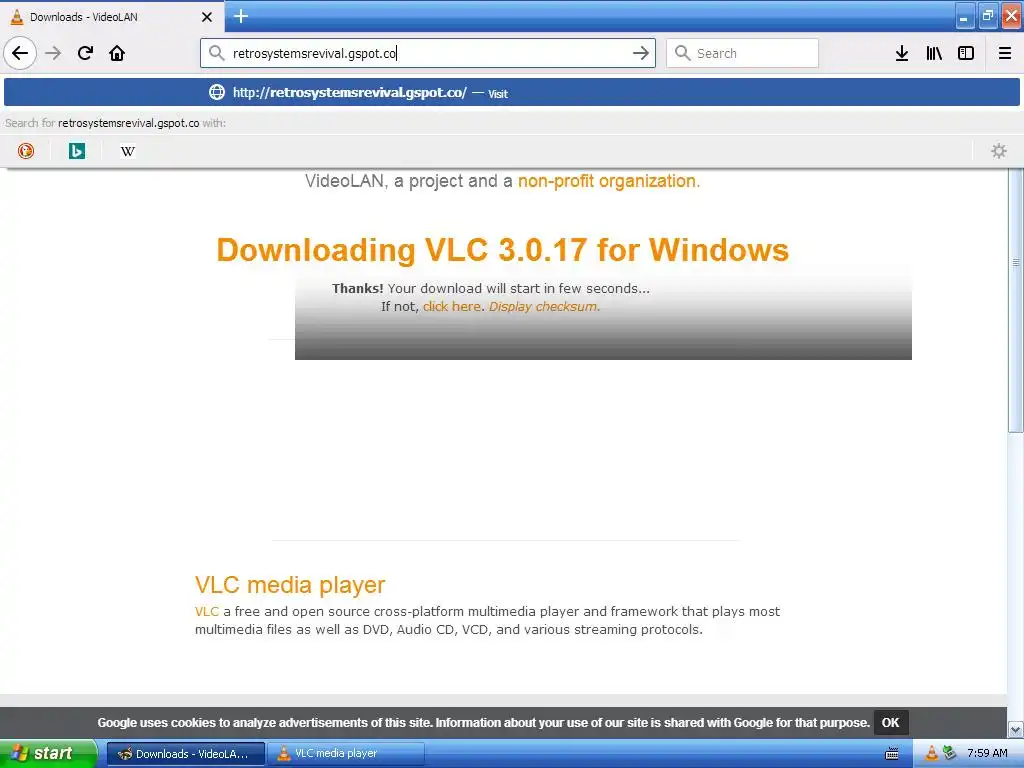
Task: Open the non-profit organization link
Action: tap(609, 181)
